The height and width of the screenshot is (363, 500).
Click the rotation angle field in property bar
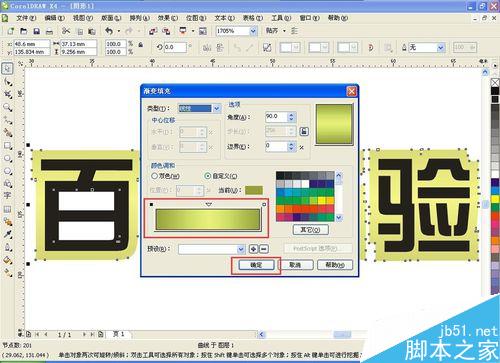pos(175,47)
